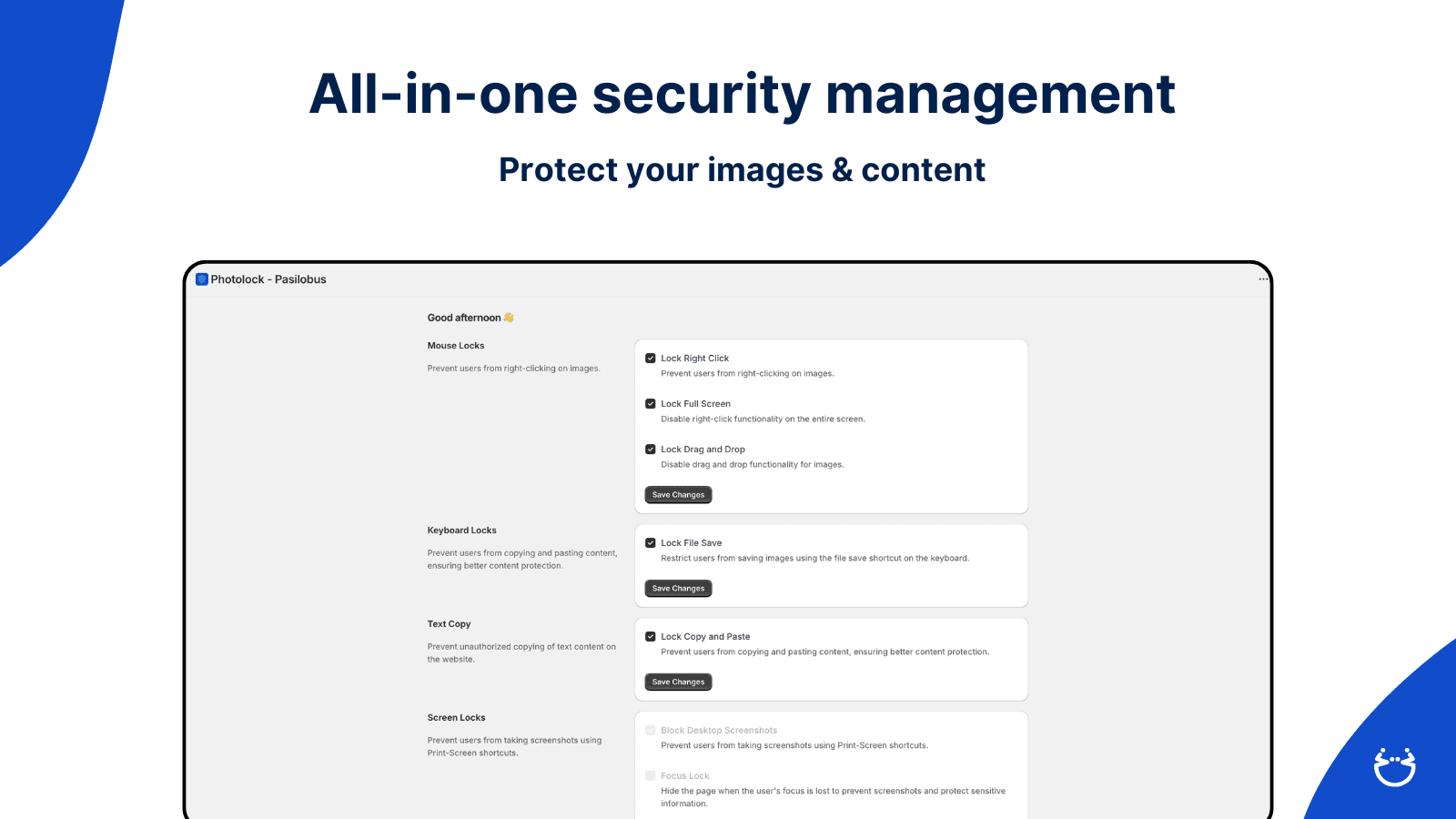The image size is (1456, 819).
Task: Toggle the Lock Drag and Drop setting
Action: 650,449
